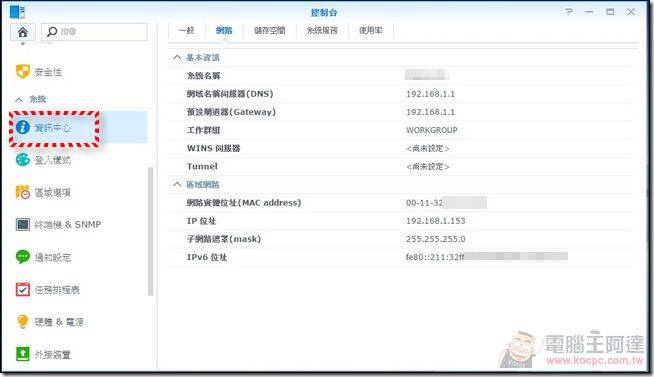Screen dimensions: 654x377
Task: Open the Security (安全性) shield icon
Action: 23,71
